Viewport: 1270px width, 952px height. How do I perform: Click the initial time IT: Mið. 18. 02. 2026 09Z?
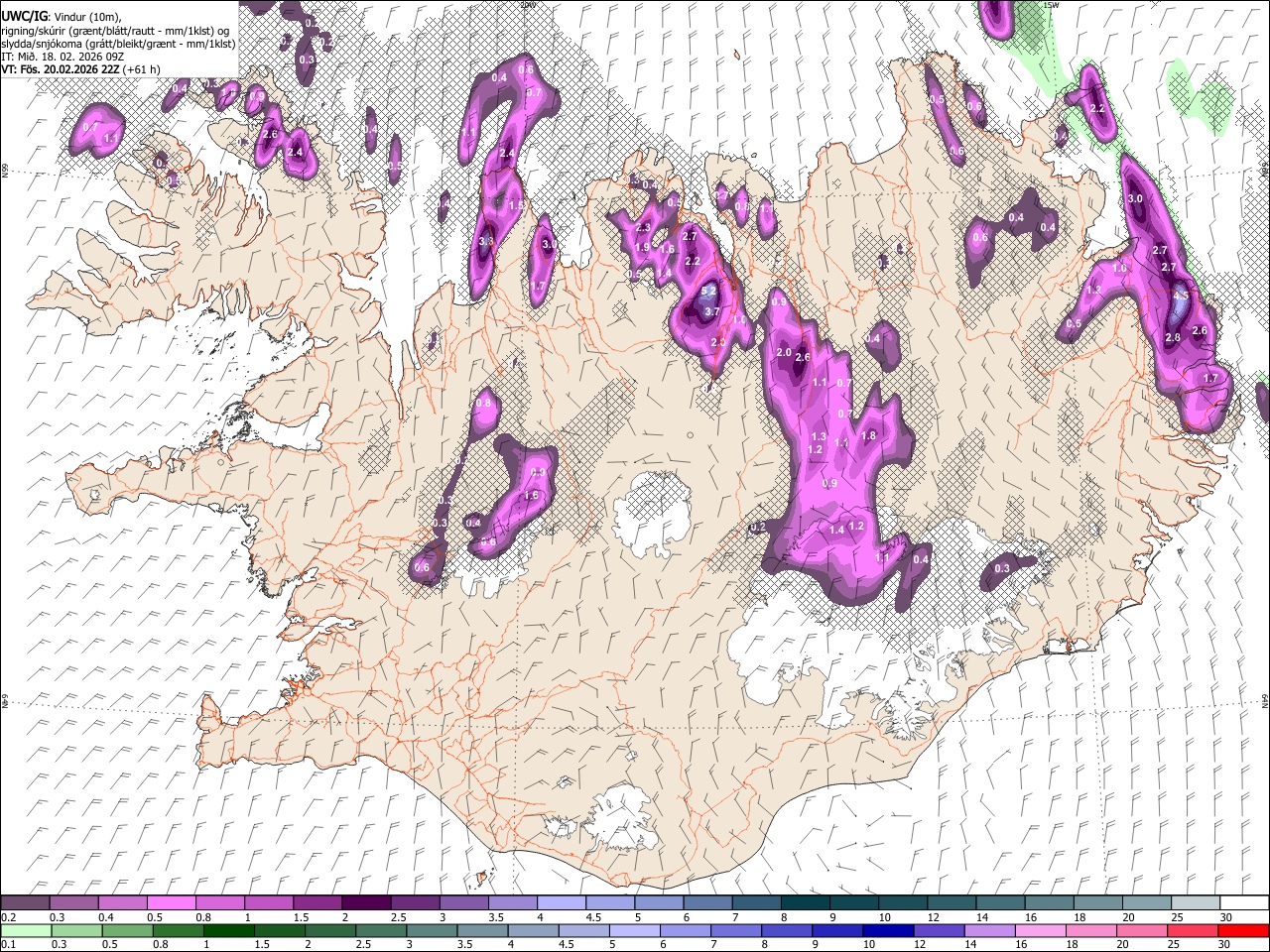pyautogui.click(x=63, y=57)
